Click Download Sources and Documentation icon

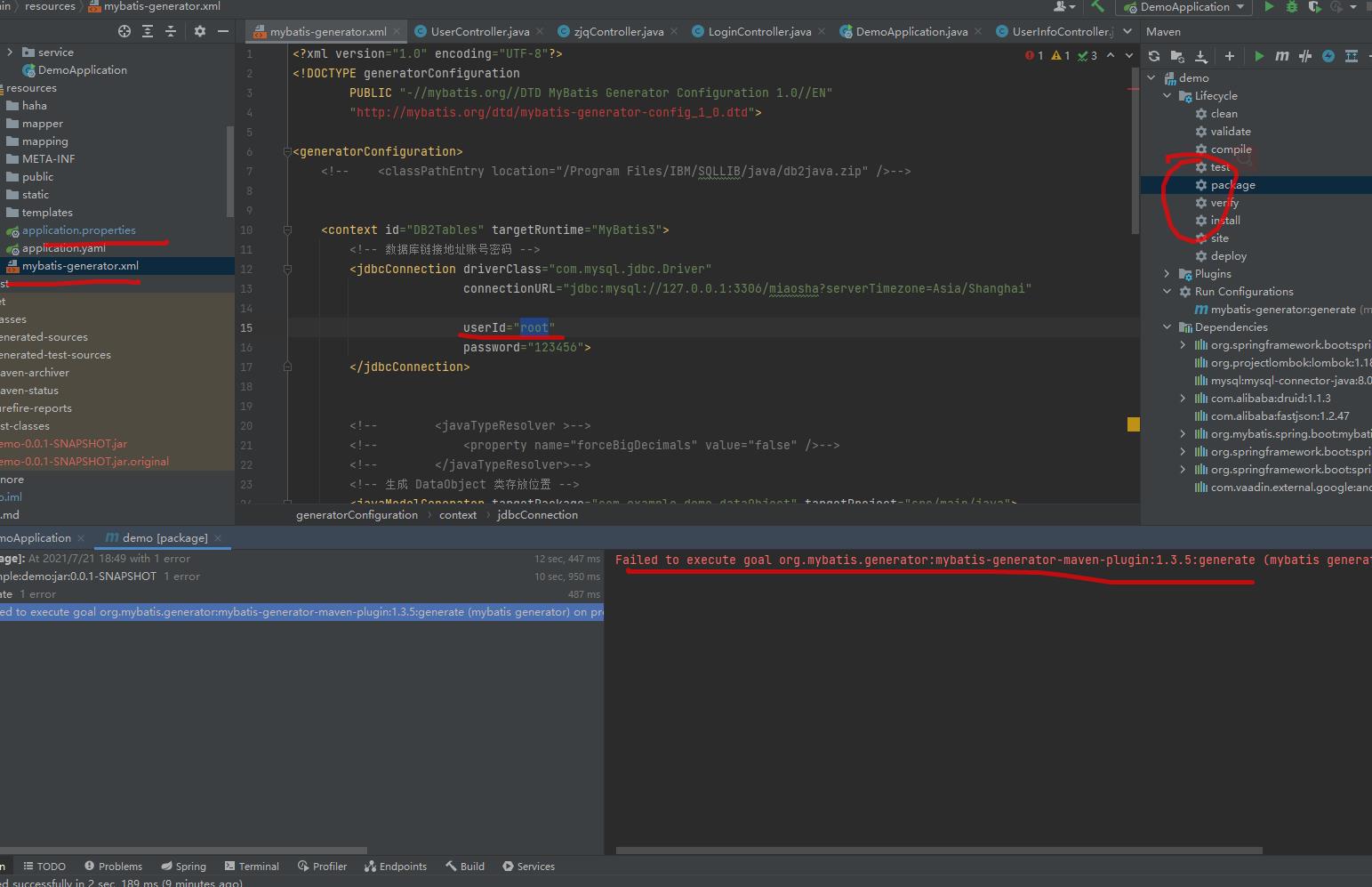1200,56
